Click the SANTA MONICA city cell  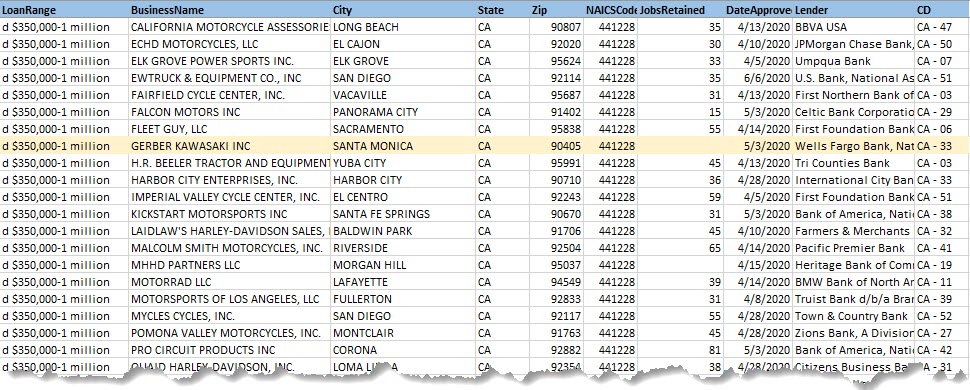click(403, 146)
